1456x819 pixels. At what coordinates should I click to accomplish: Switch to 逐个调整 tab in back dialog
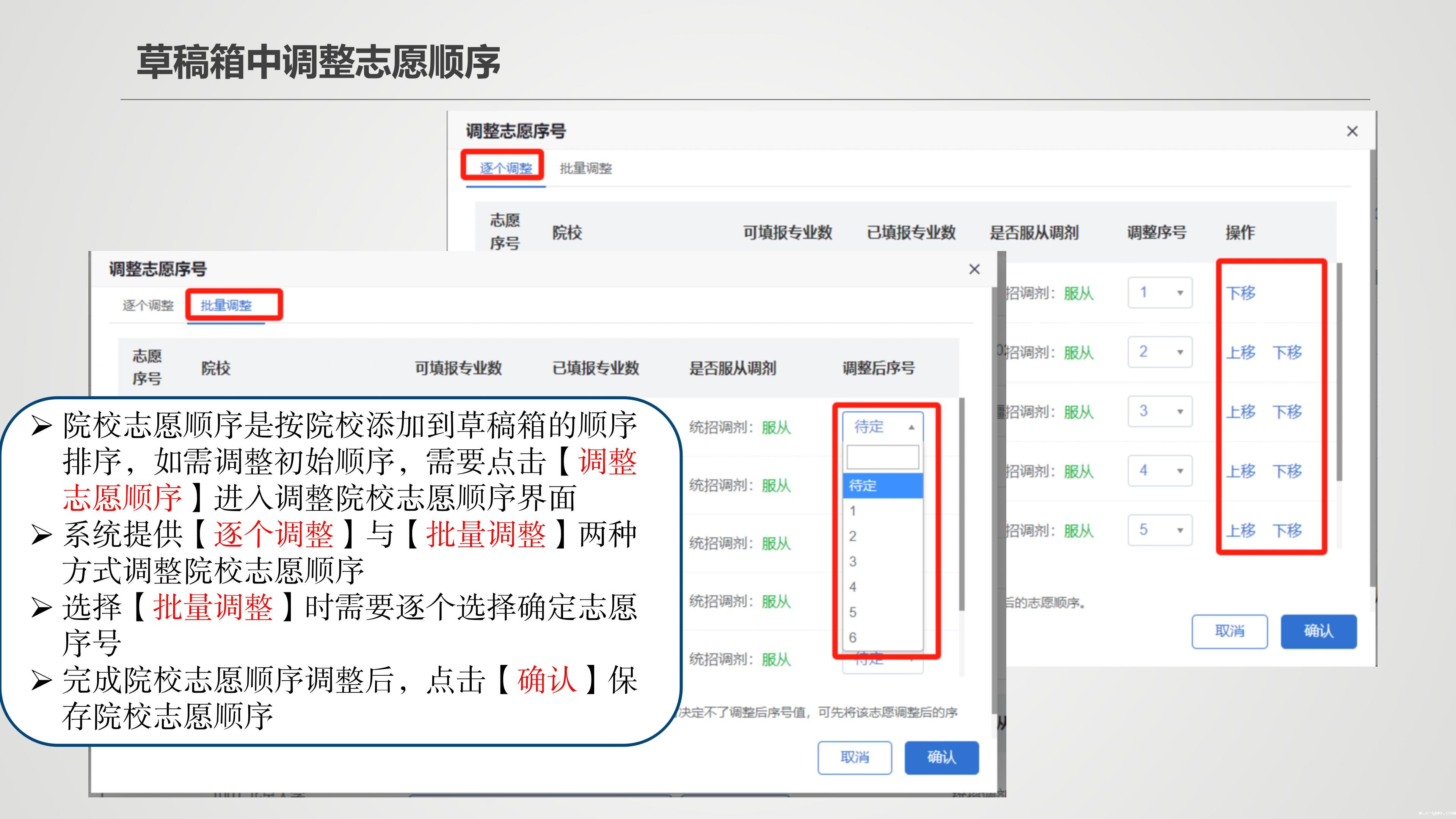pos(505,168)
